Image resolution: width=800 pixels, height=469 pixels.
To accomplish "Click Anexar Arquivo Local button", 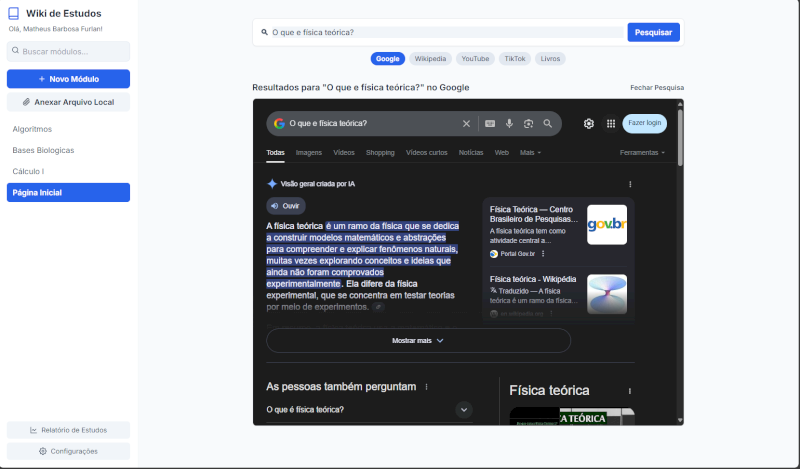I will [x=68, y=102].
